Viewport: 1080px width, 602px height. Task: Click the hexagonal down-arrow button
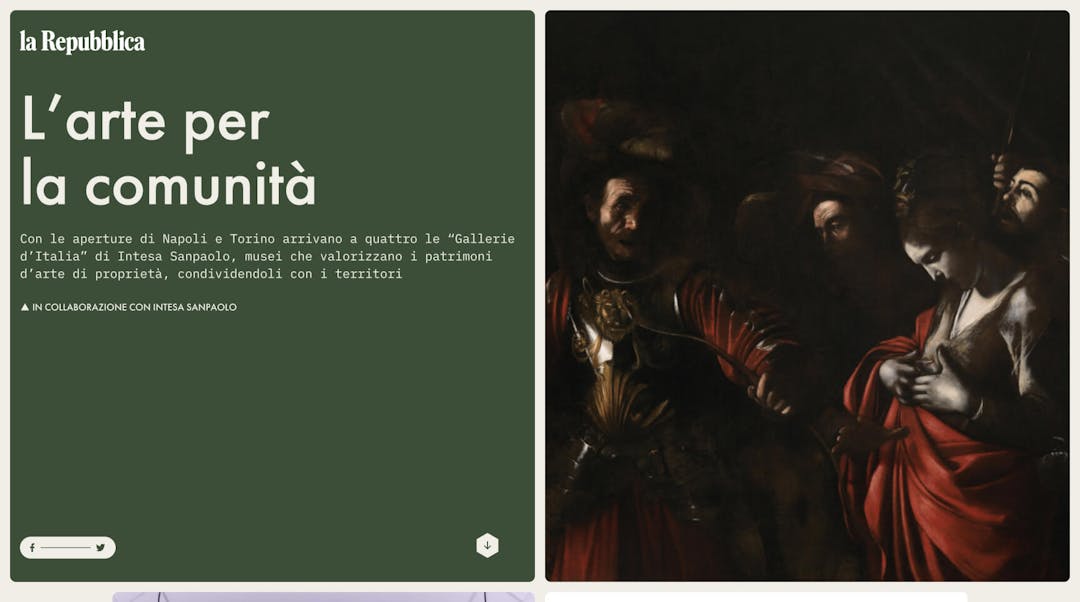tap(487, 546)
